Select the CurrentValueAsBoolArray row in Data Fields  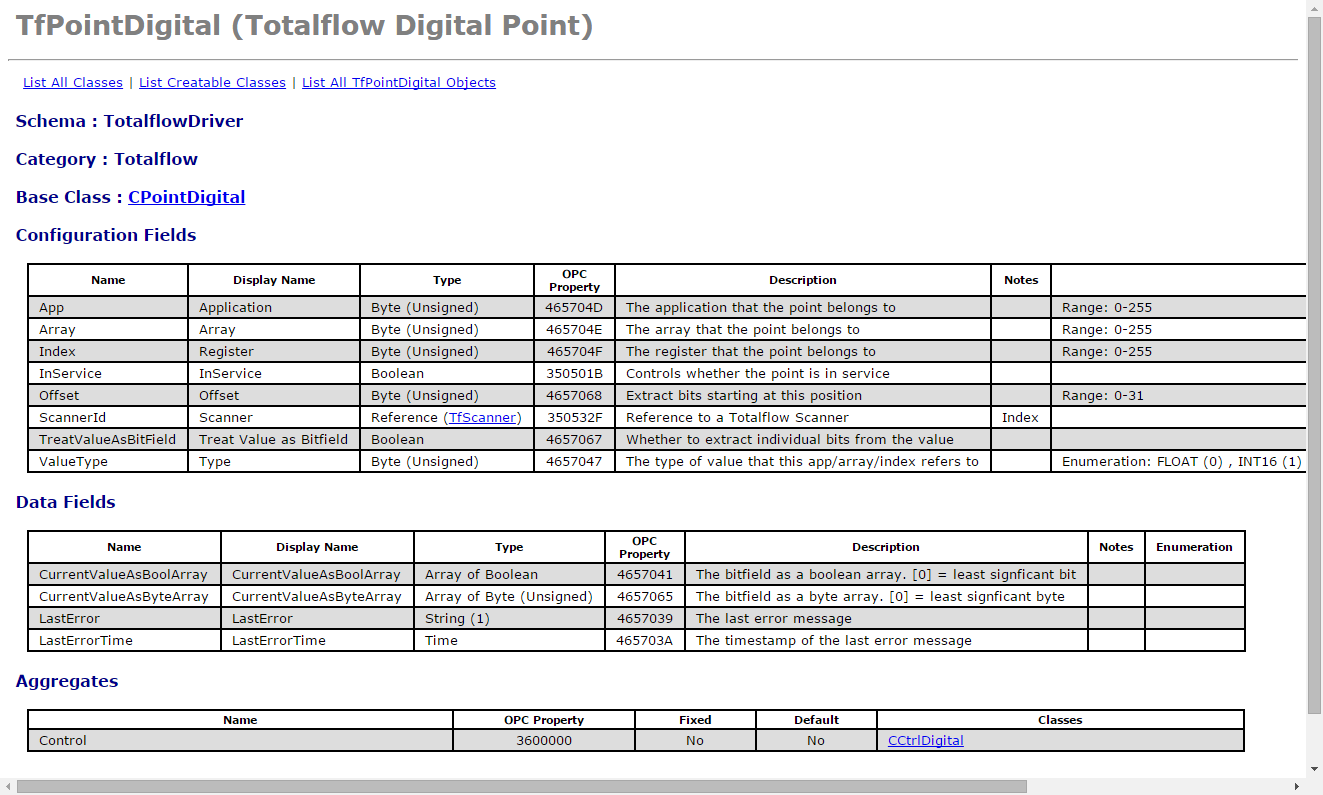[x=124, y=573]
